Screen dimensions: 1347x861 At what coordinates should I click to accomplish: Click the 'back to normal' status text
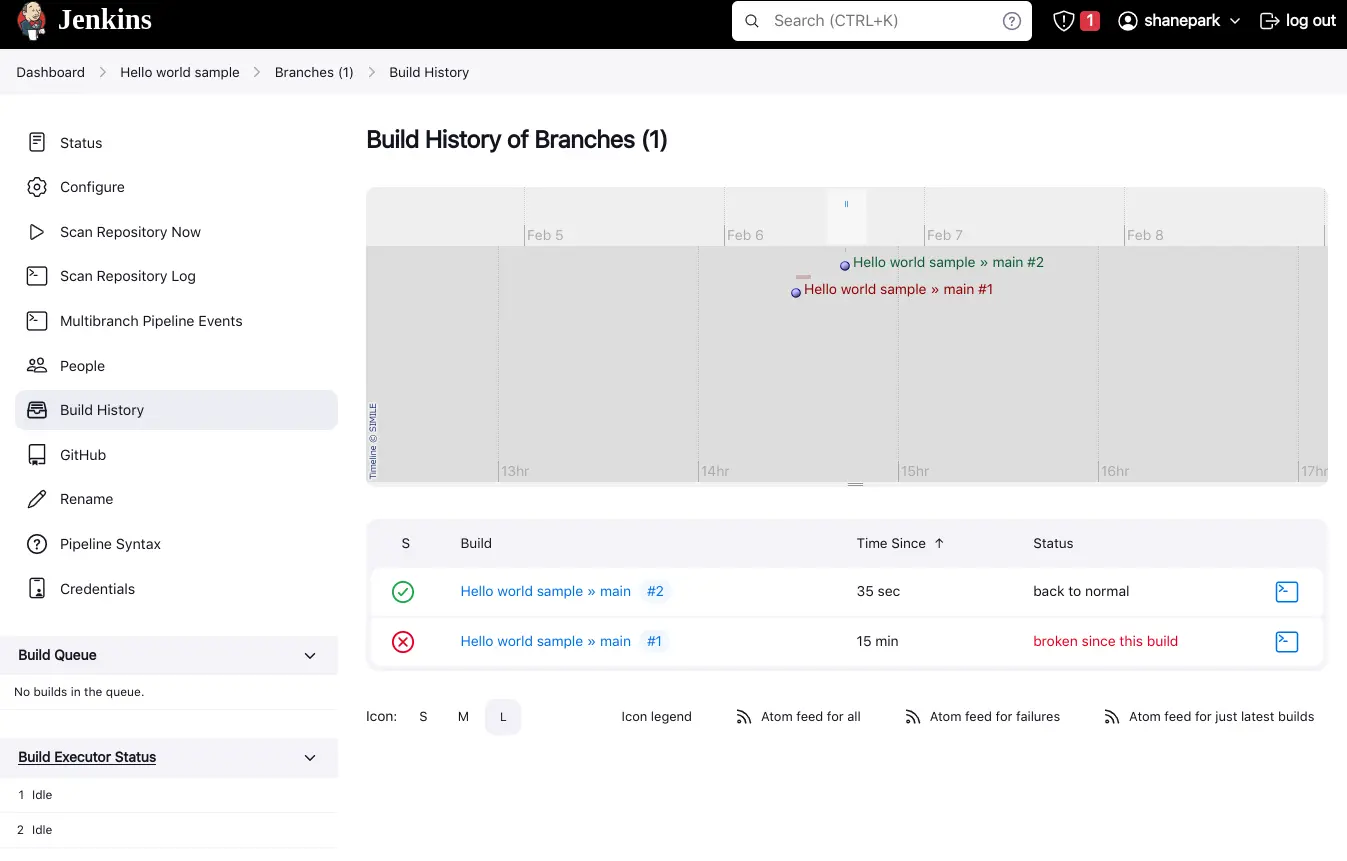pos(1081,592)
